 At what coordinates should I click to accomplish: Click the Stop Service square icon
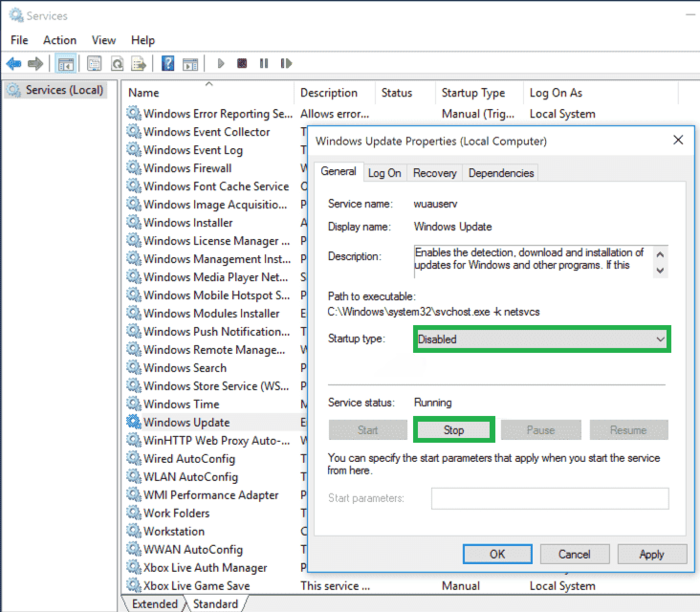[x=242, y=64]
